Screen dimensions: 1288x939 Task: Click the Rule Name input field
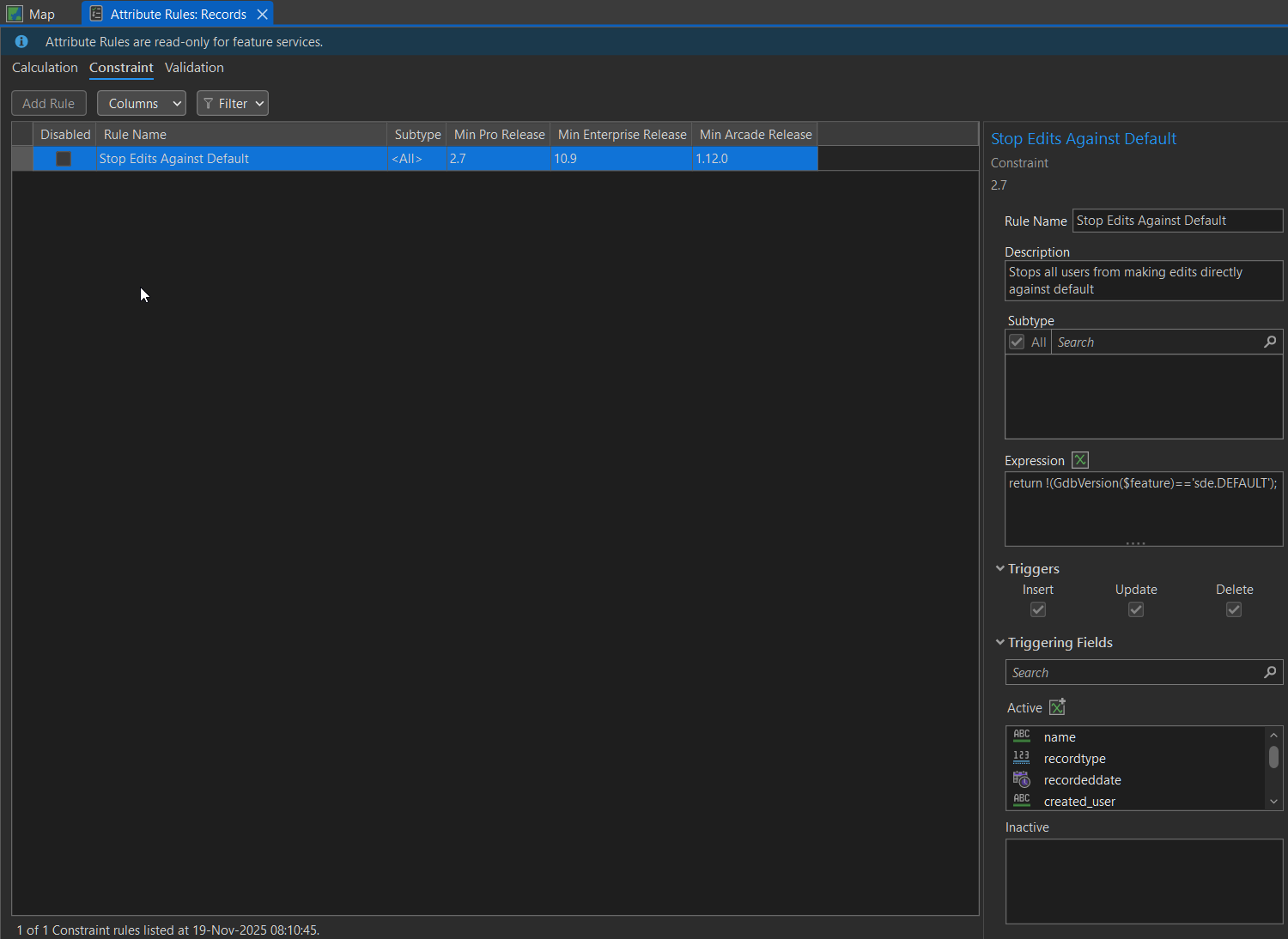coord(1178,221)
